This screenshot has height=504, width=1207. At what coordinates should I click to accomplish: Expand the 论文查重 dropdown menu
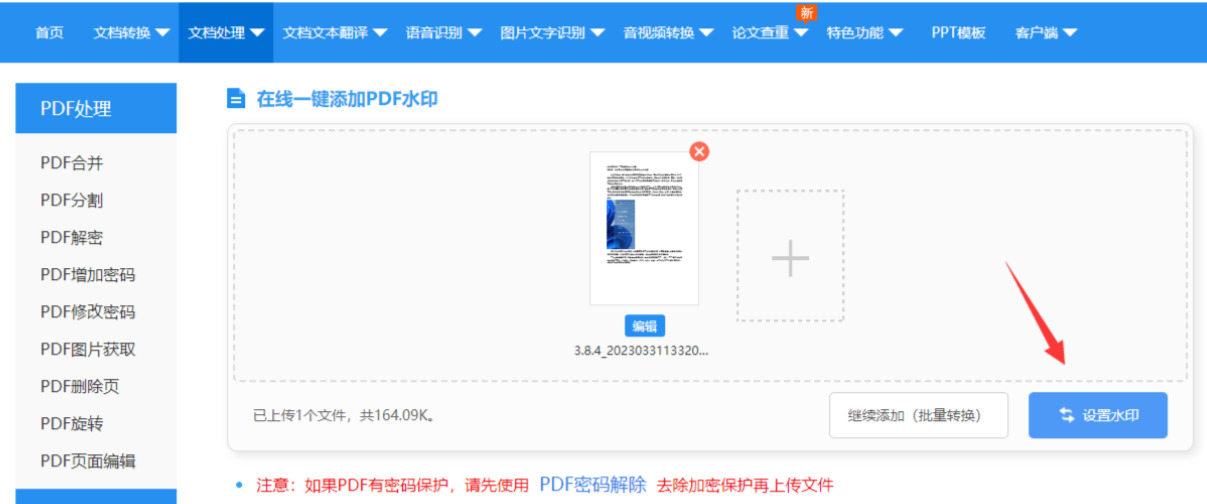(770, 32)
